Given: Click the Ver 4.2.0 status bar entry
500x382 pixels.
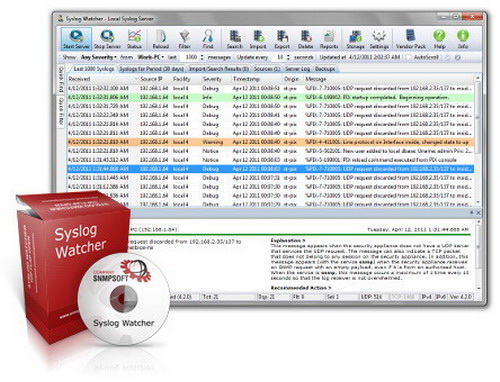Looking at the screenshot, I should click(461, 296).
